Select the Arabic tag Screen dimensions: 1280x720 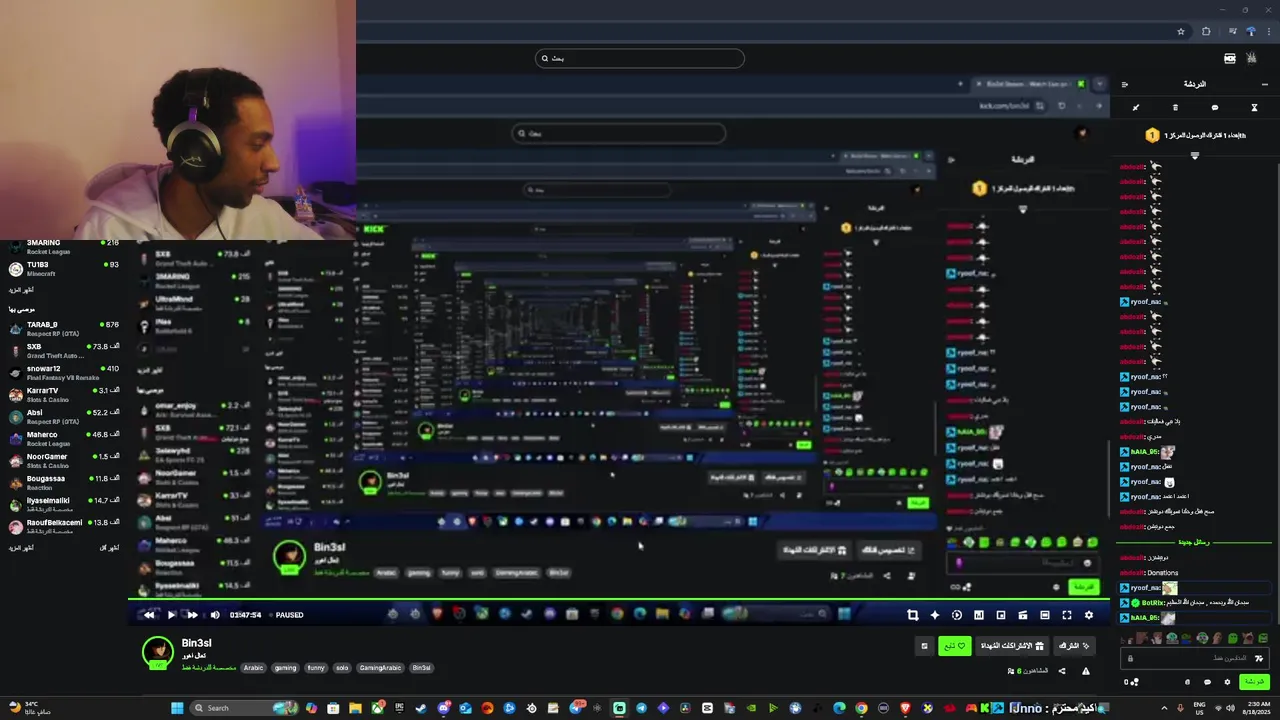point(254,668)
